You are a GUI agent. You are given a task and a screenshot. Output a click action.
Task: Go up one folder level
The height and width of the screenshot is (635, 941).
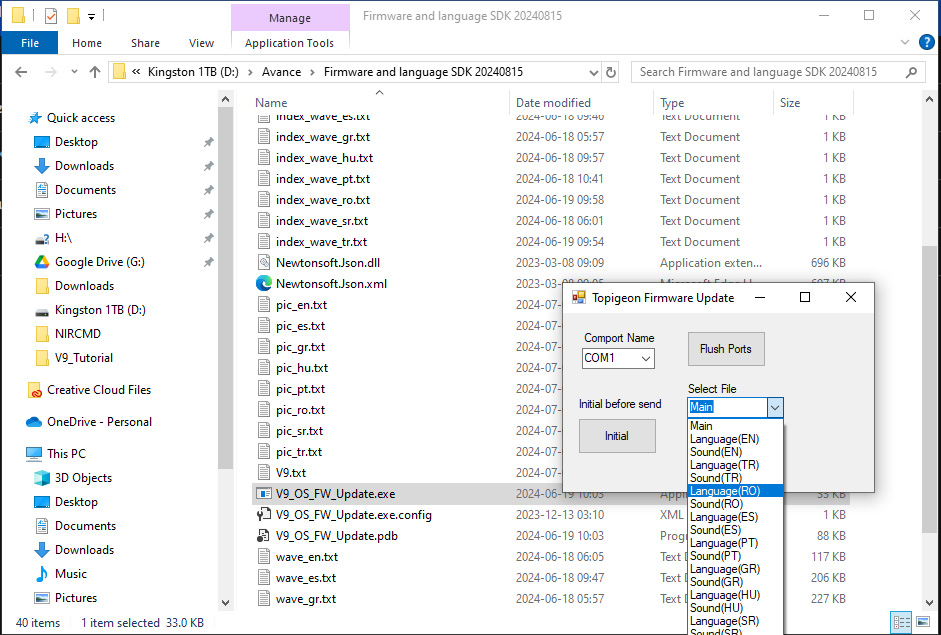click(95, 72)
